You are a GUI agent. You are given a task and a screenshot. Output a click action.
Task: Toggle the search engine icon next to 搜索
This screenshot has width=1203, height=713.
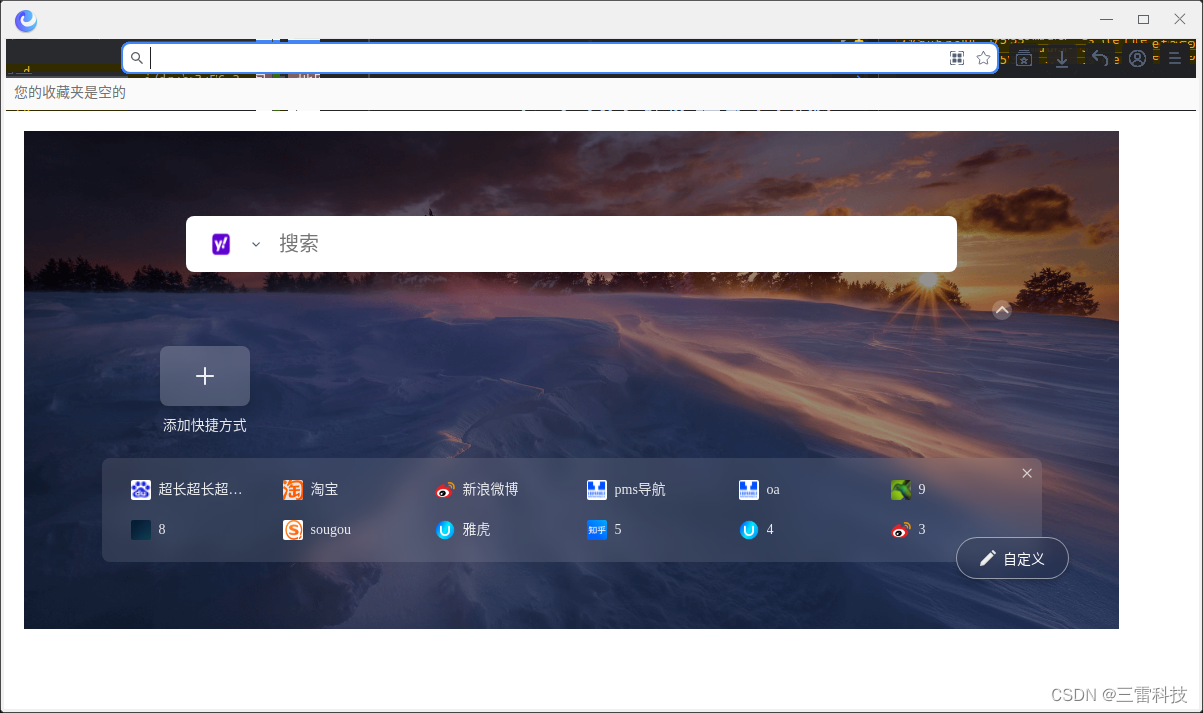[221, 243]
